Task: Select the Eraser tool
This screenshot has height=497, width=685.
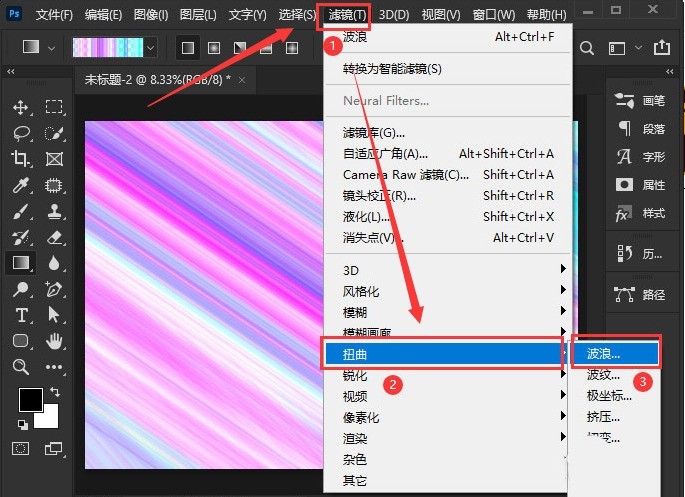Action: [x=54, y=238]
